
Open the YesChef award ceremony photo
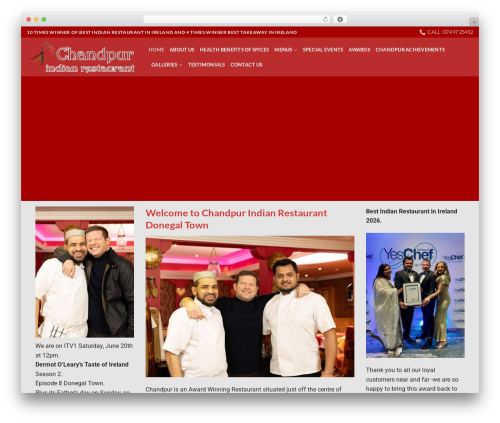point(415,295)
